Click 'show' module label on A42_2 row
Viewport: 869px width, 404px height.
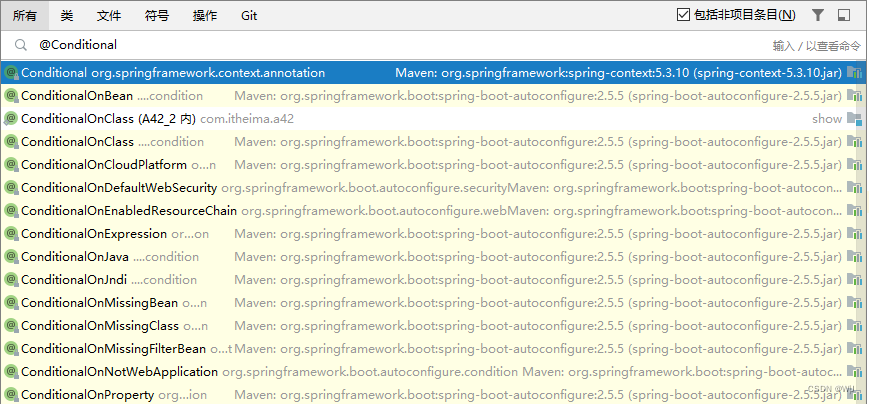827,119
